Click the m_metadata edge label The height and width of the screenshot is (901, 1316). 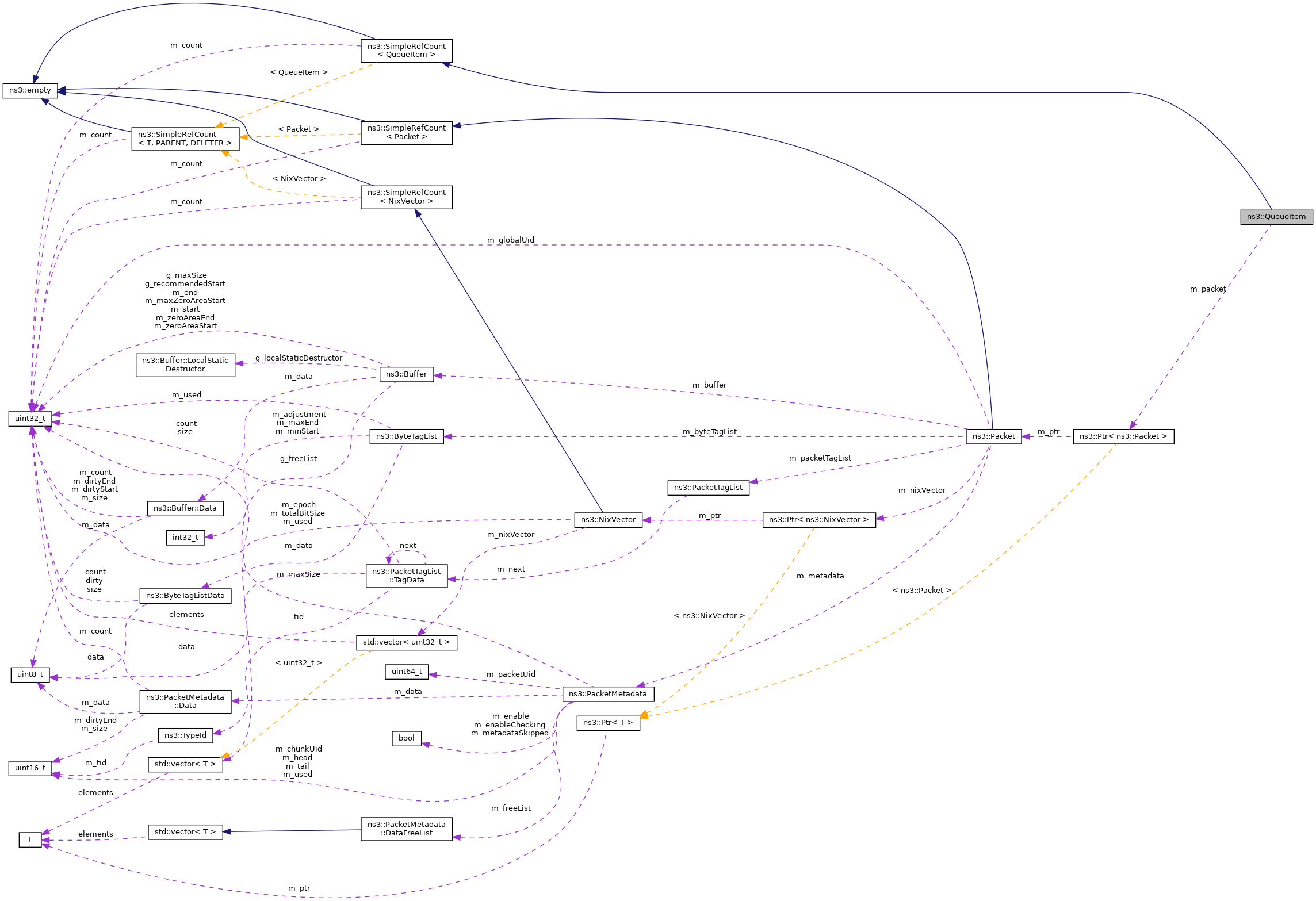click(820, 576)
